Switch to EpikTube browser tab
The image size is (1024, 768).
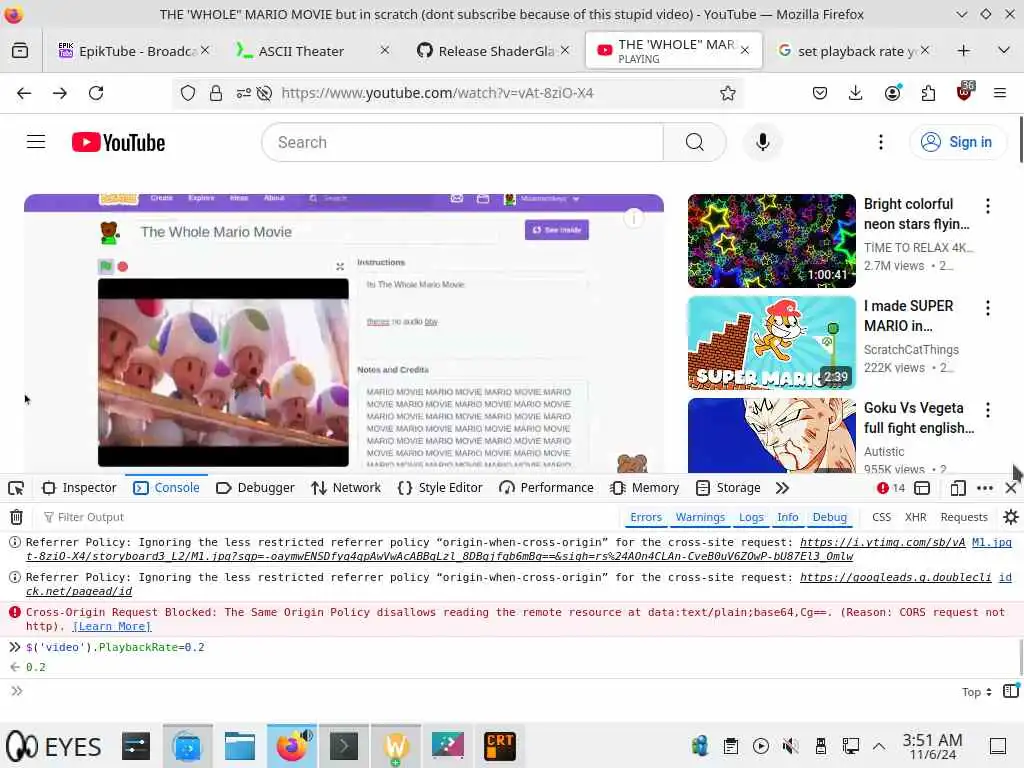134,51
